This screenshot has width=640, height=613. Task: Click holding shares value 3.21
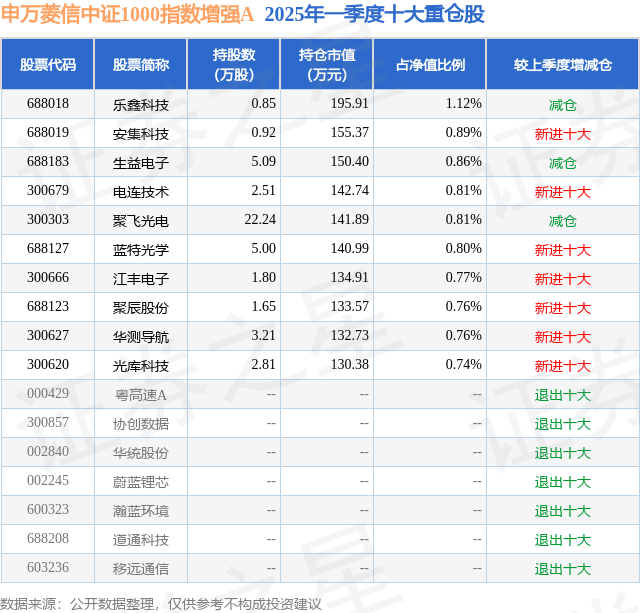[264, 335]
